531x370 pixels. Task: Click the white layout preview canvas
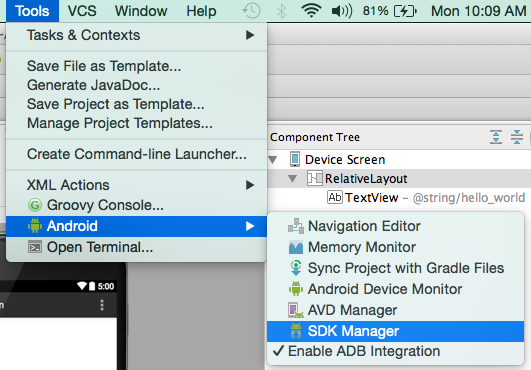tap(58, 344)
